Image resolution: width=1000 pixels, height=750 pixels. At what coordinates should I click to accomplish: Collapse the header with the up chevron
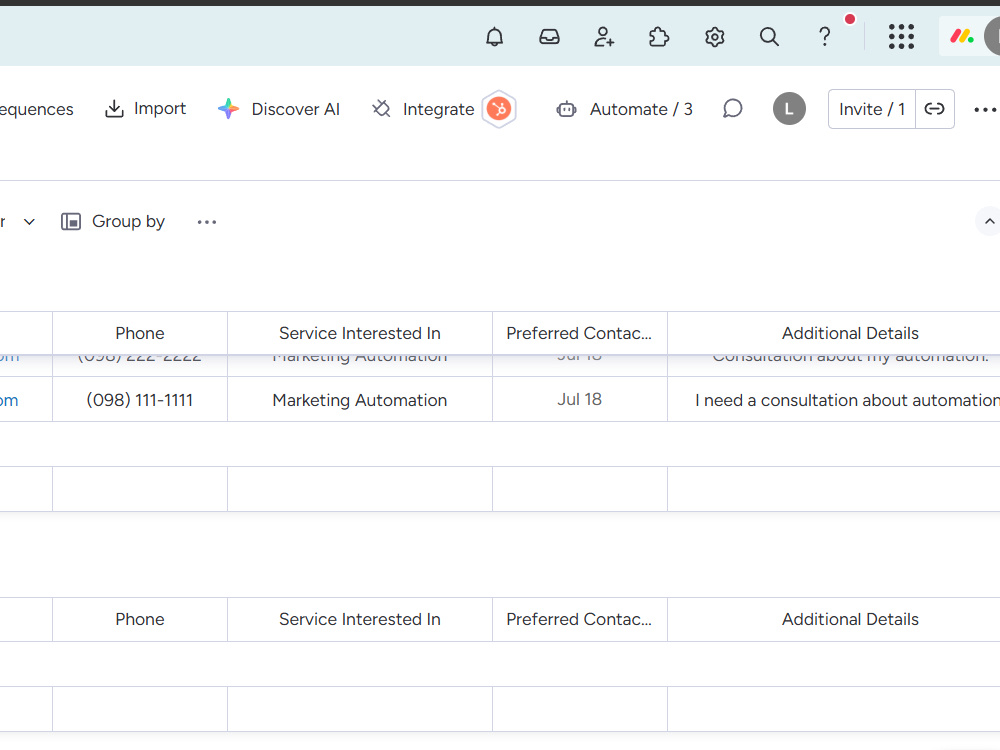click(989, 221)
